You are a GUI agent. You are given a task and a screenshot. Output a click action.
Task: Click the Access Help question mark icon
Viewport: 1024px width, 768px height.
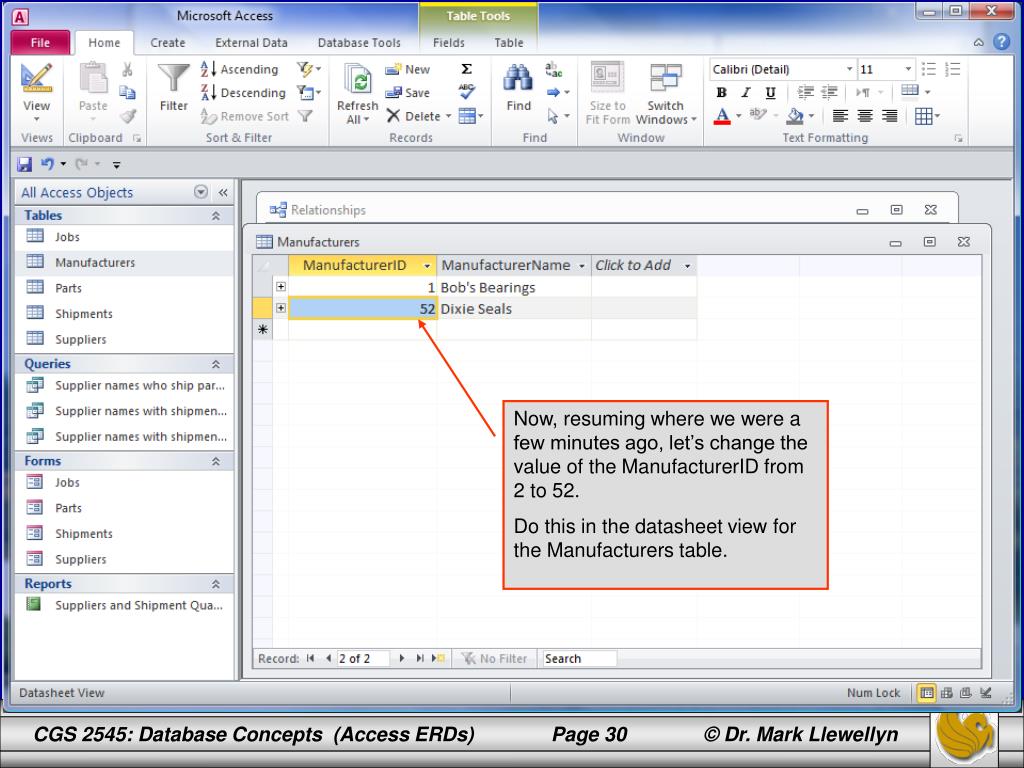point(1001,42)
